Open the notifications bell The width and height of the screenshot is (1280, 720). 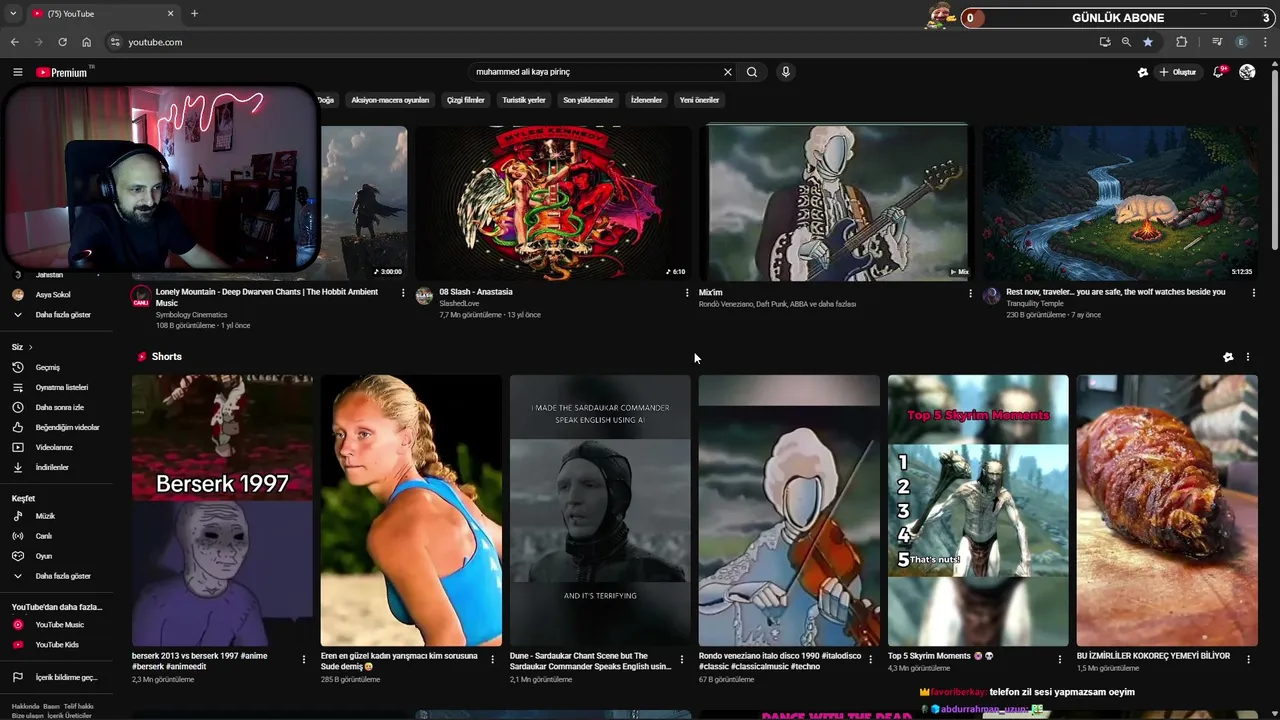click(1218, 72)
